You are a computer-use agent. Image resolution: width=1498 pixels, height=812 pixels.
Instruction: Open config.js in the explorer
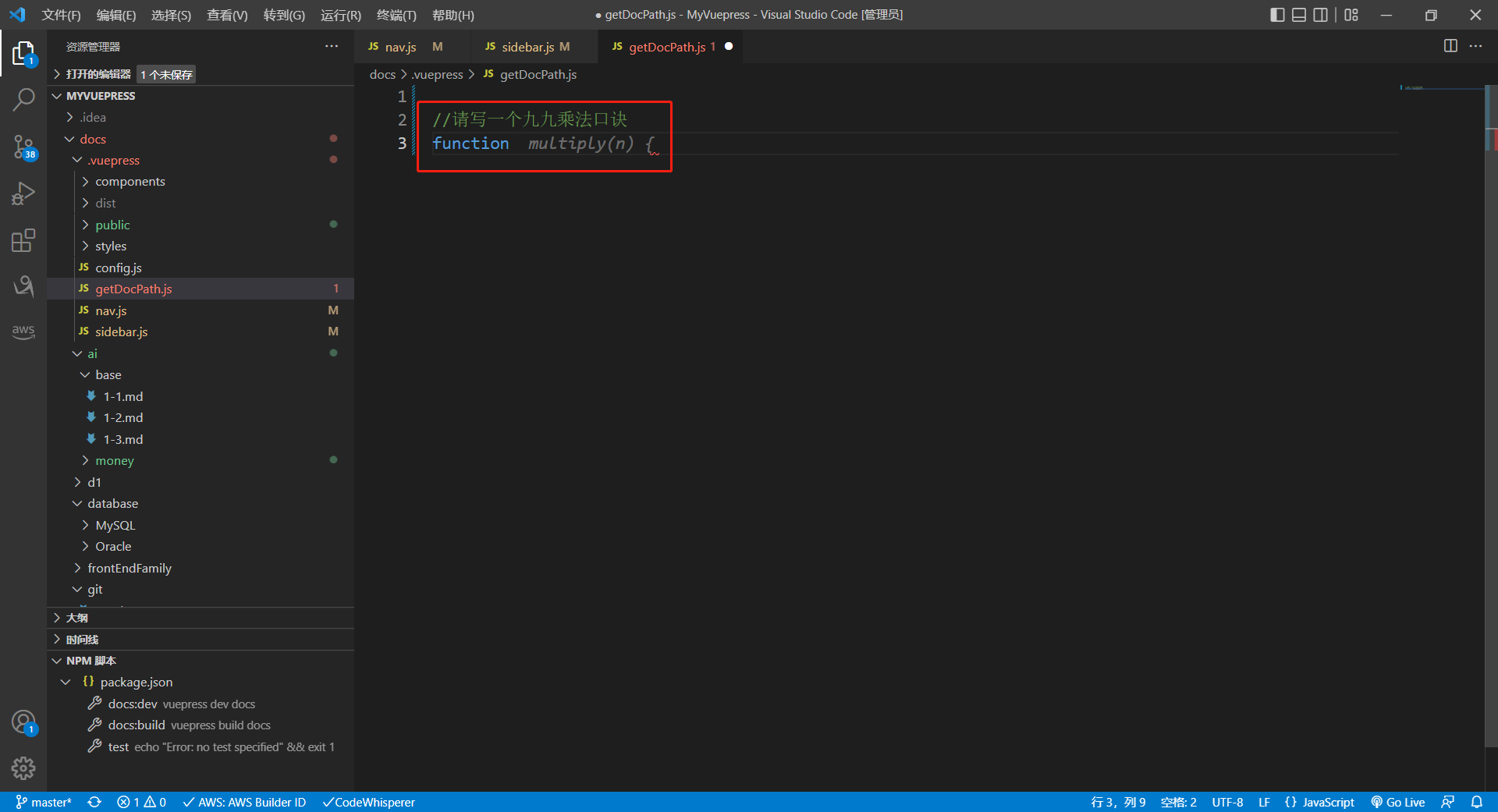[119, 268]
